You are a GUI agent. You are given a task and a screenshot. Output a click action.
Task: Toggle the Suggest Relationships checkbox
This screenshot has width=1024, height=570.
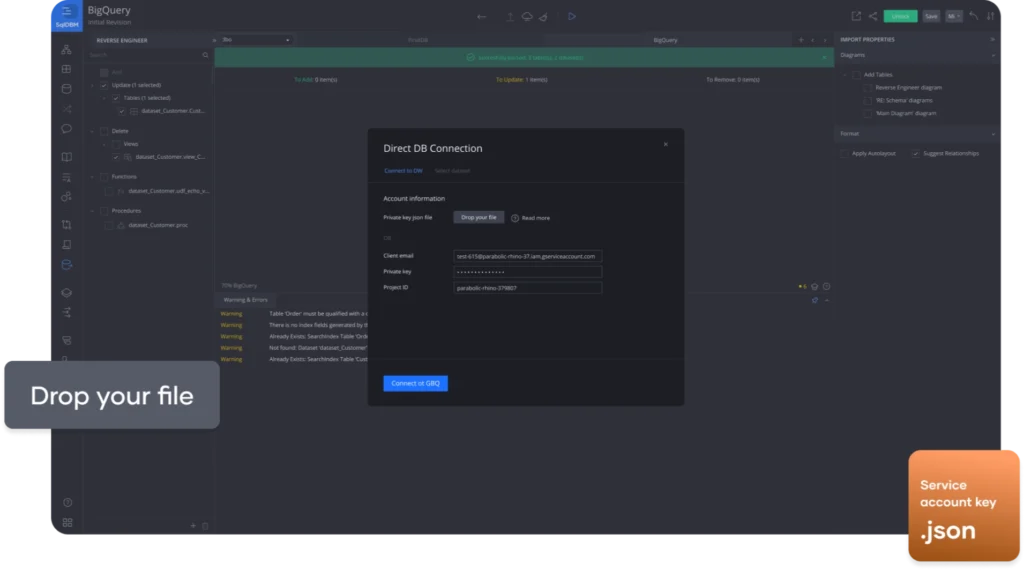[916, 153]
